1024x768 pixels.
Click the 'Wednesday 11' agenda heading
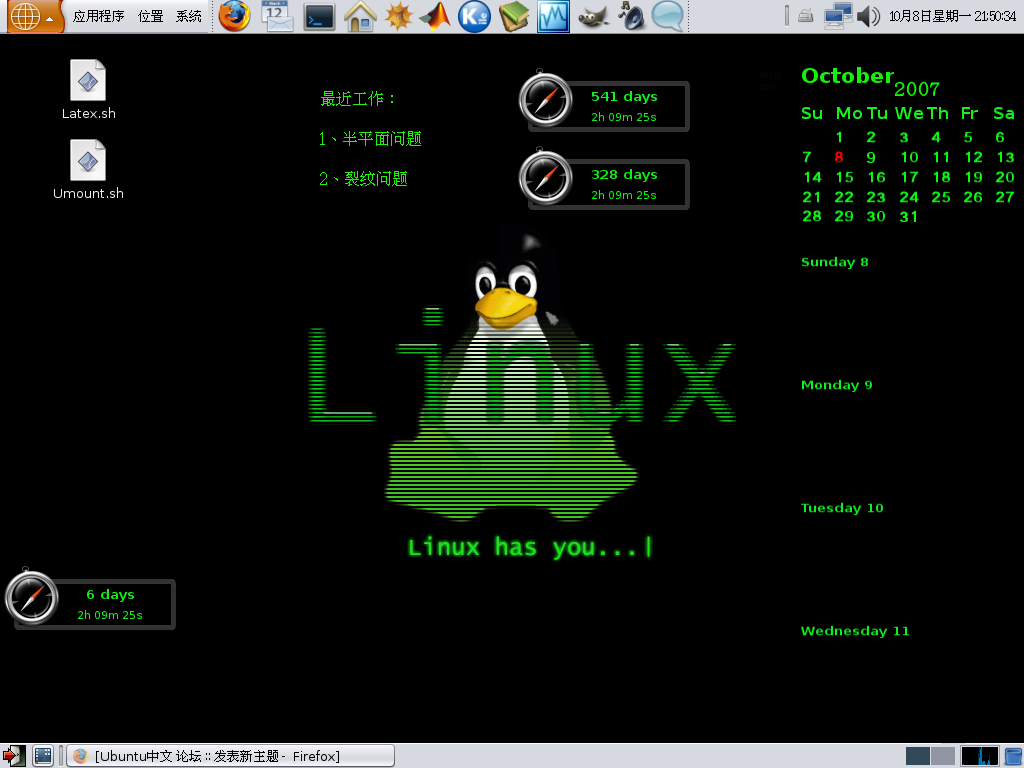click(855, 631)
